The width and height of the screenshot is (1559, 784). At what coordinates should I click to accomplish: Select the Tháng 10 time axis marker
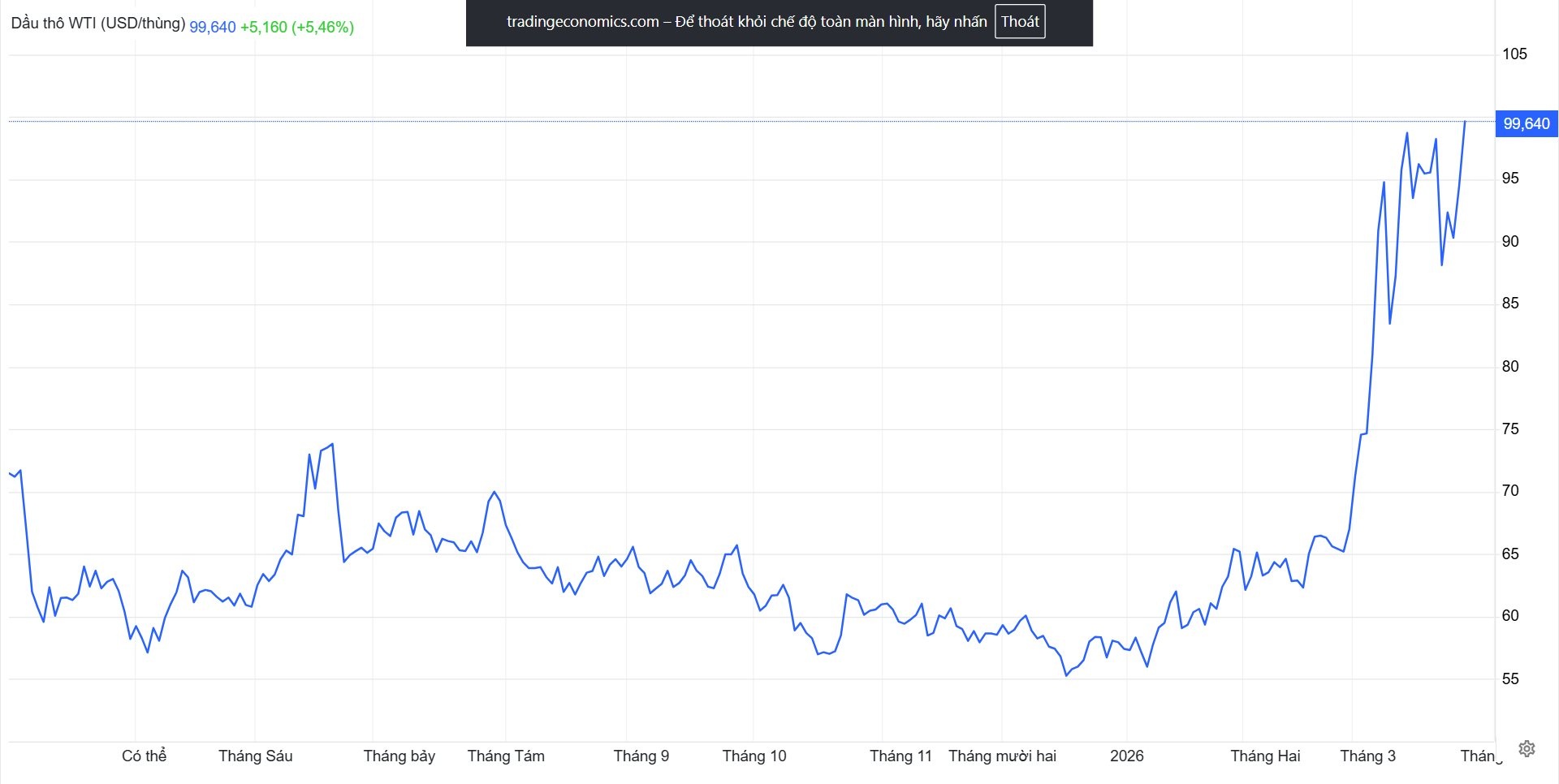point(754,756)
